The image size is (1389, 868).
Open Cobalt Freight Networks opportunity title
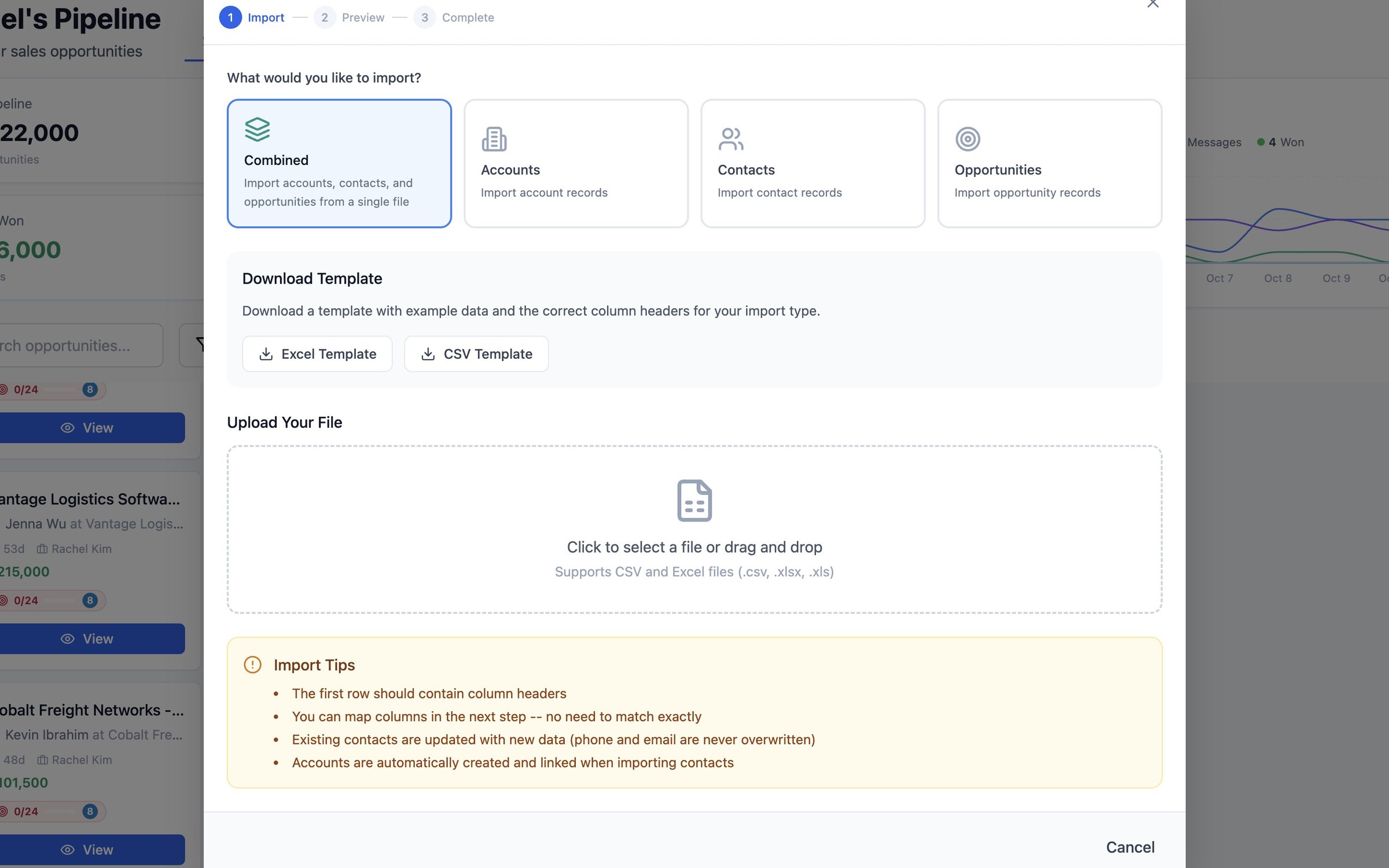pos(91,710)
